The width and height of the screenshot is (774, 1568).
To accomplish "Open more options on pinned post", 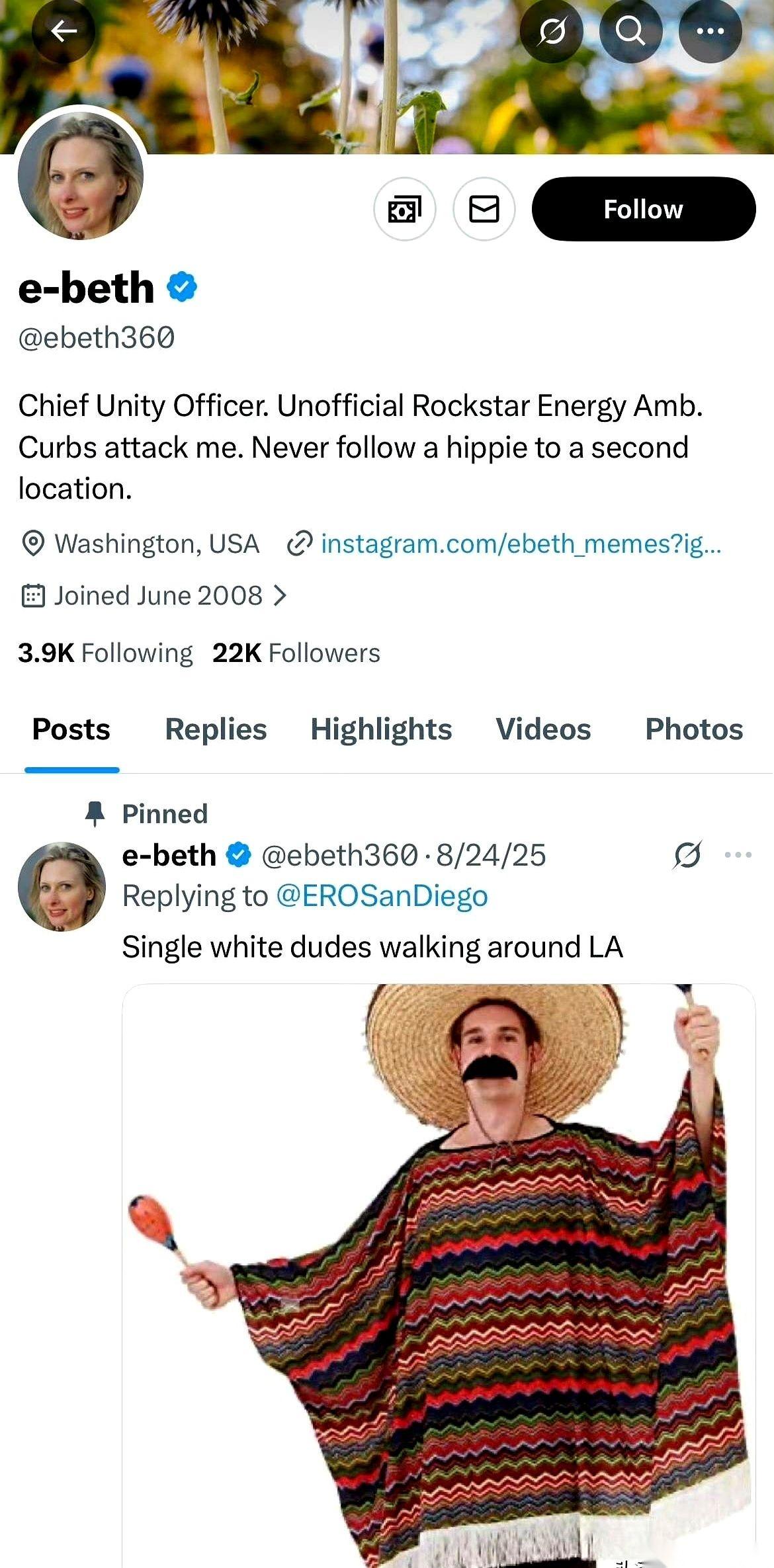I will [738, 855].
